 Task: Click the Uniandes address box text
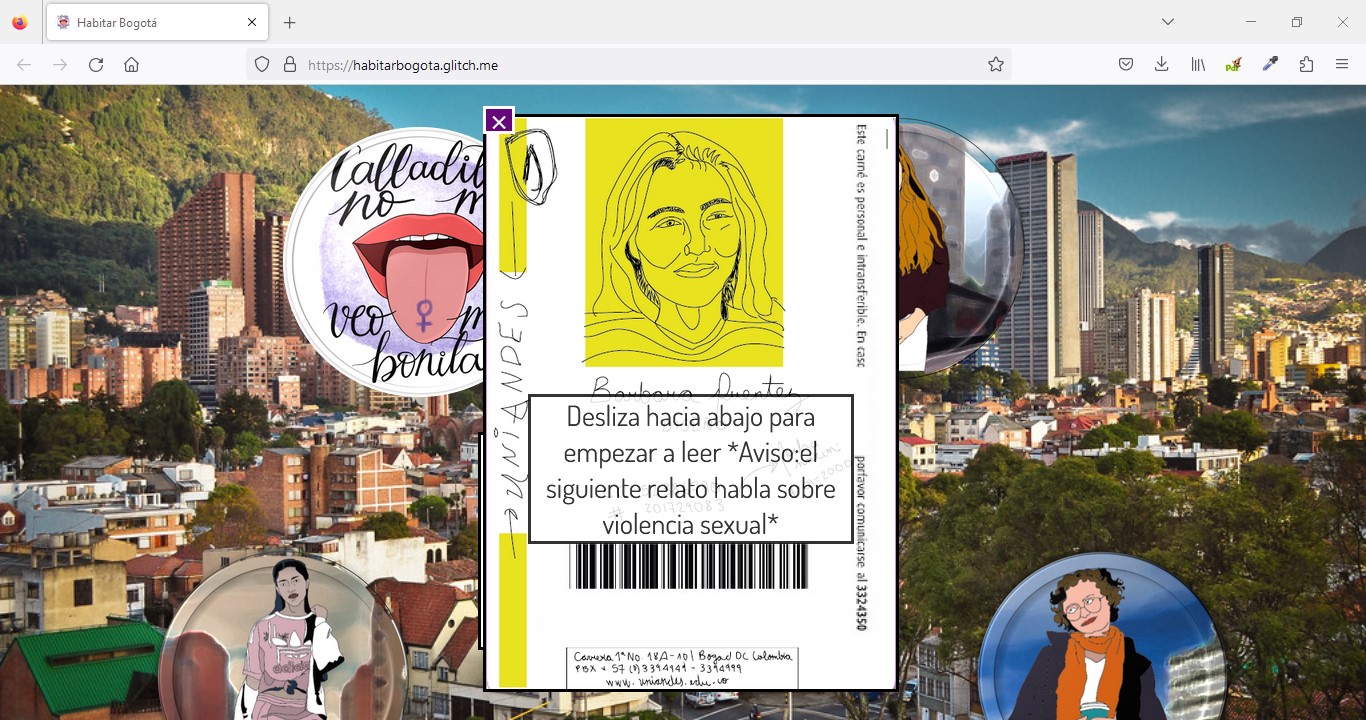[x=682, y=668]
